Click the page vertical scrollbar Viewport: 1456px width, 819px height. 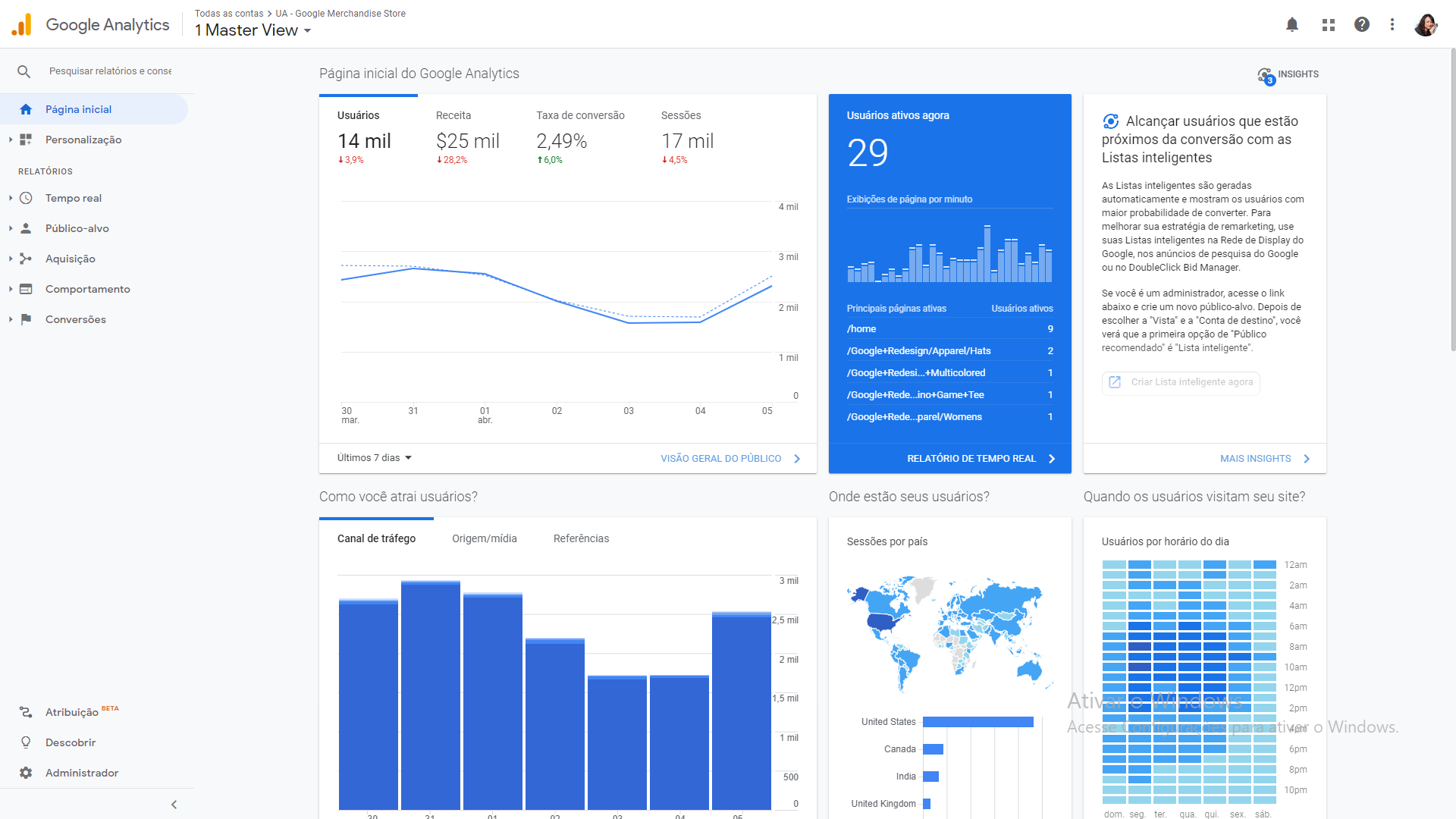point(1452,201)
